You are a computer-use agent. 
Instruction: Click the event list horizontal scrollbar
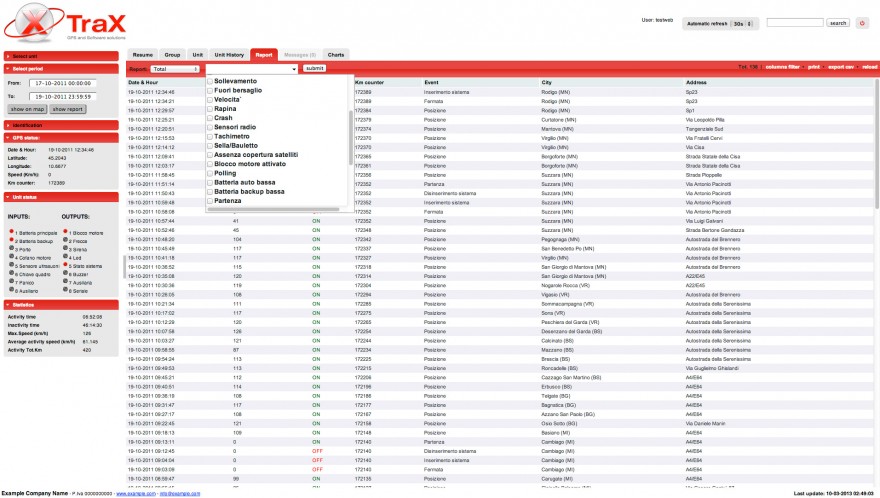point(273,209)
